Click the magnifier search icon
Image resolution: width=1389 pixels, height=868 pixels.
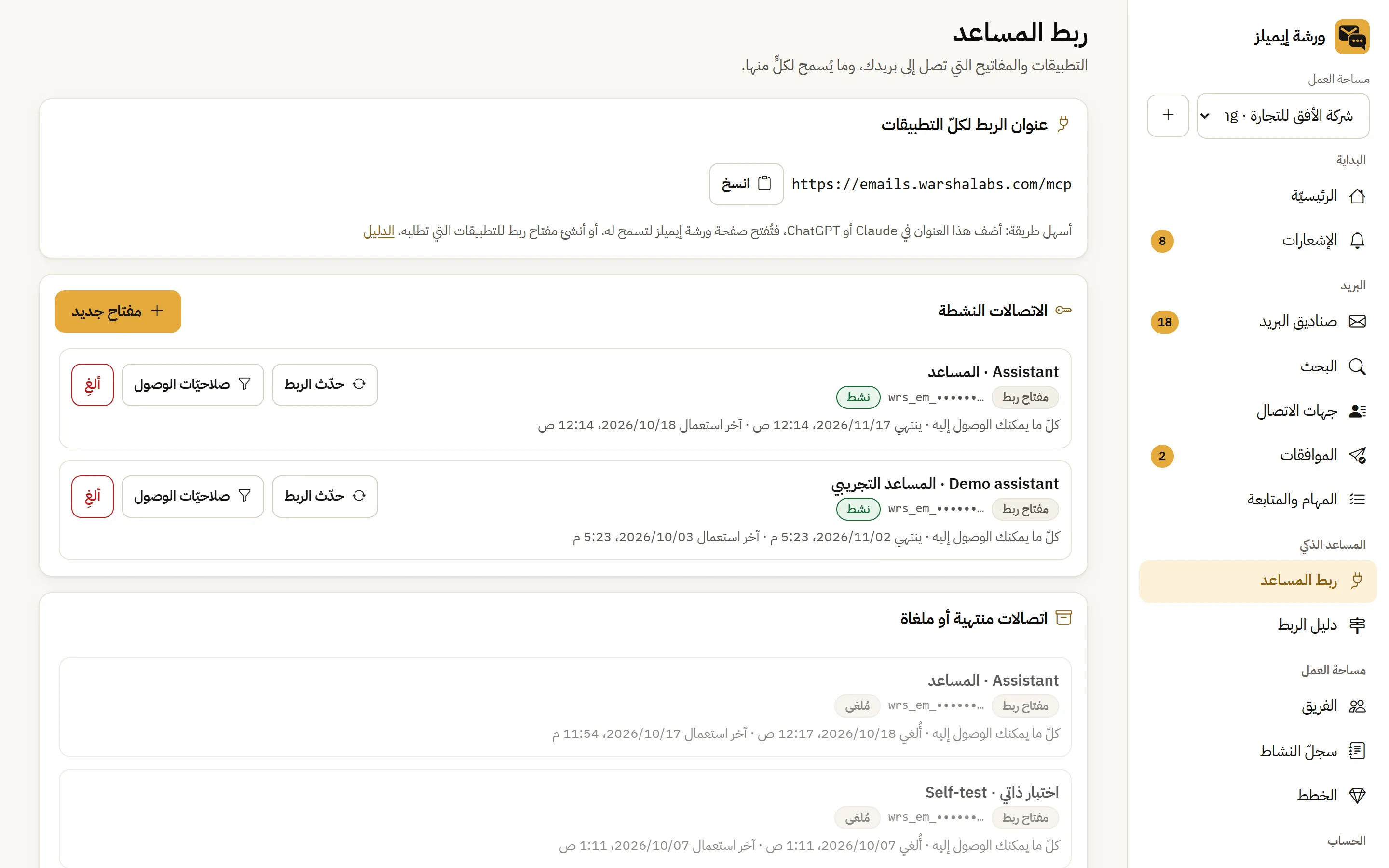coord(1357,366)
